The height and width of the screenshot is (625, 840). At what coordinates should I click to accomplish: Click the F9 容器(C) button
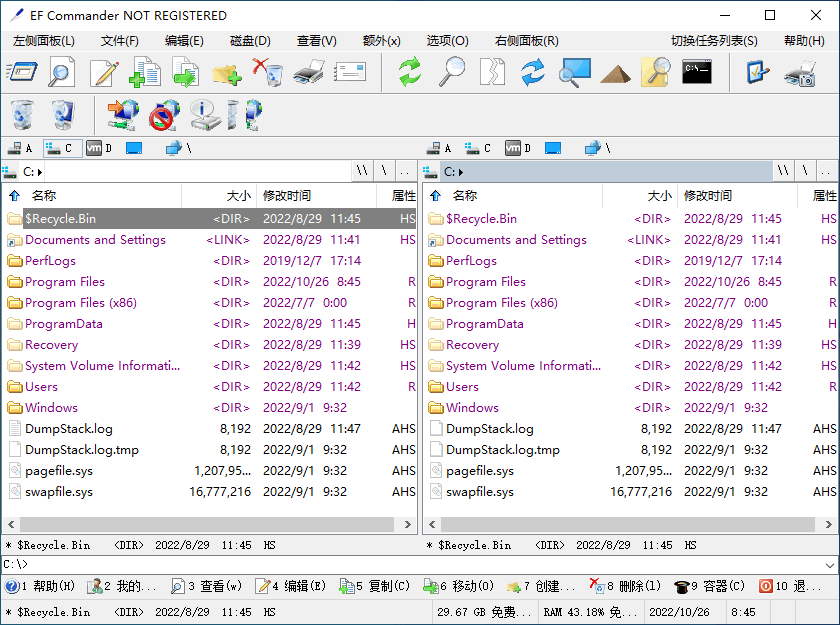(x=709, y=586)
